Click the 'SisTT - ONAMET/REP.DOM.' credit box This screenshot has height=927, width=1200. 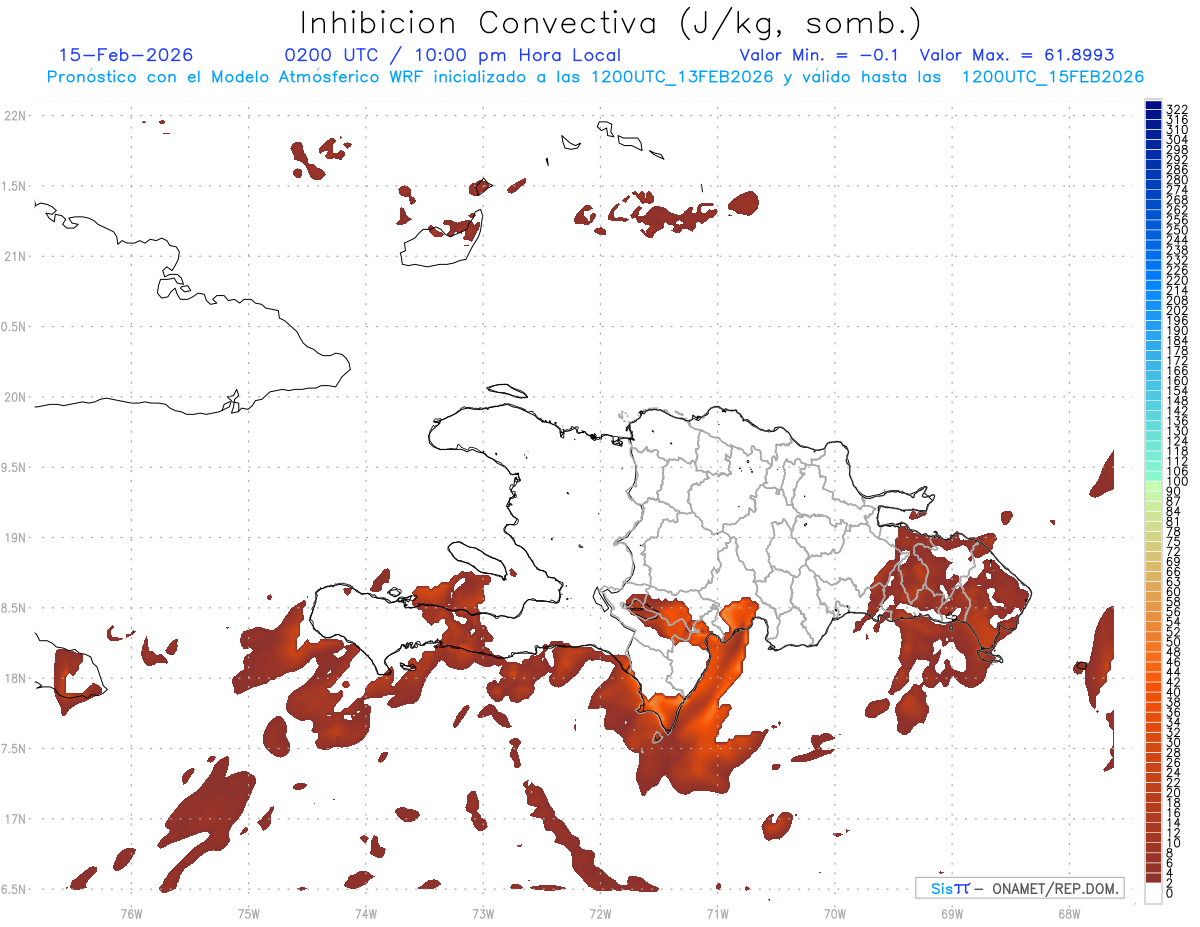[1019, 888]
